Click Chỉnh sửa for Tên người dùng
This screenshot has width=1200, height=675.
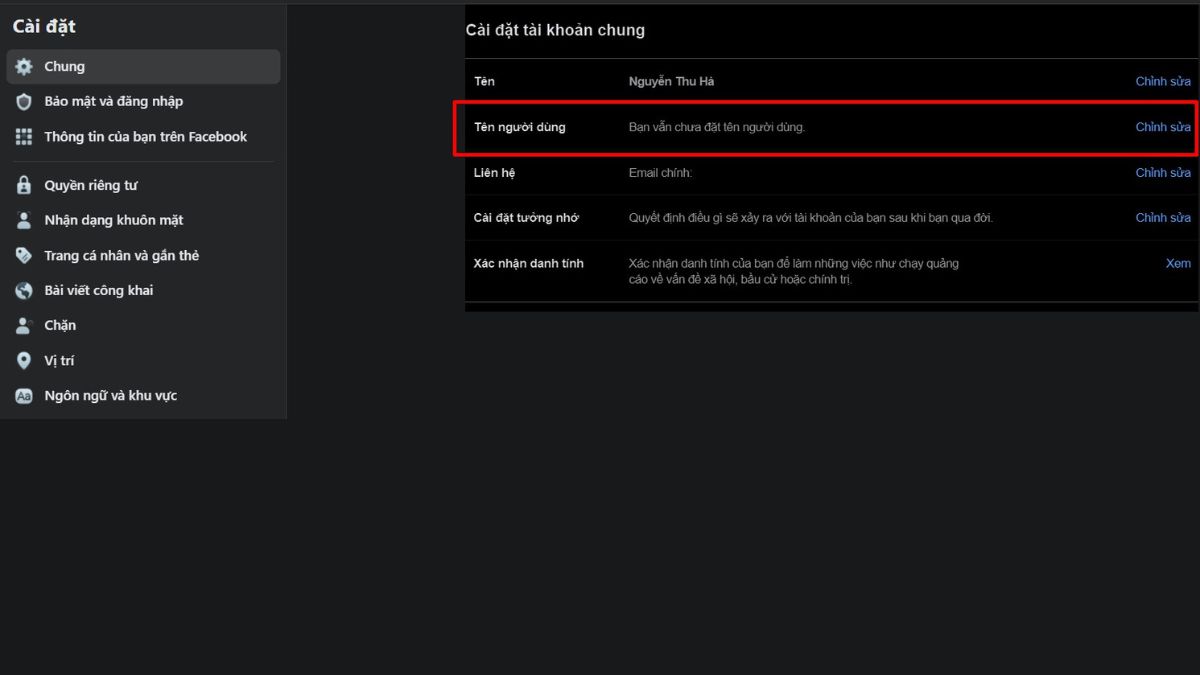pos(1162,127)
